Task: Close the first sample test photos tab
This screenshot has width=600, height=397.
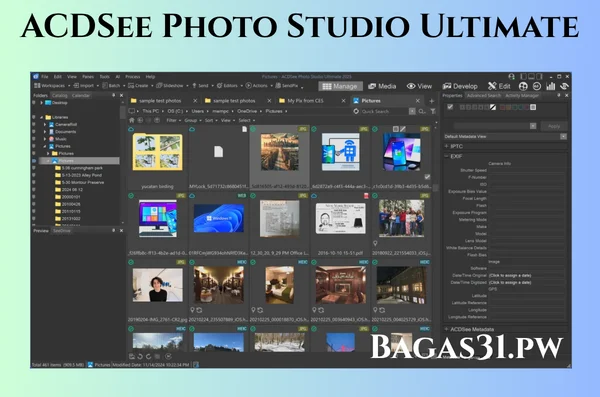Action: (x=195, y=101)
